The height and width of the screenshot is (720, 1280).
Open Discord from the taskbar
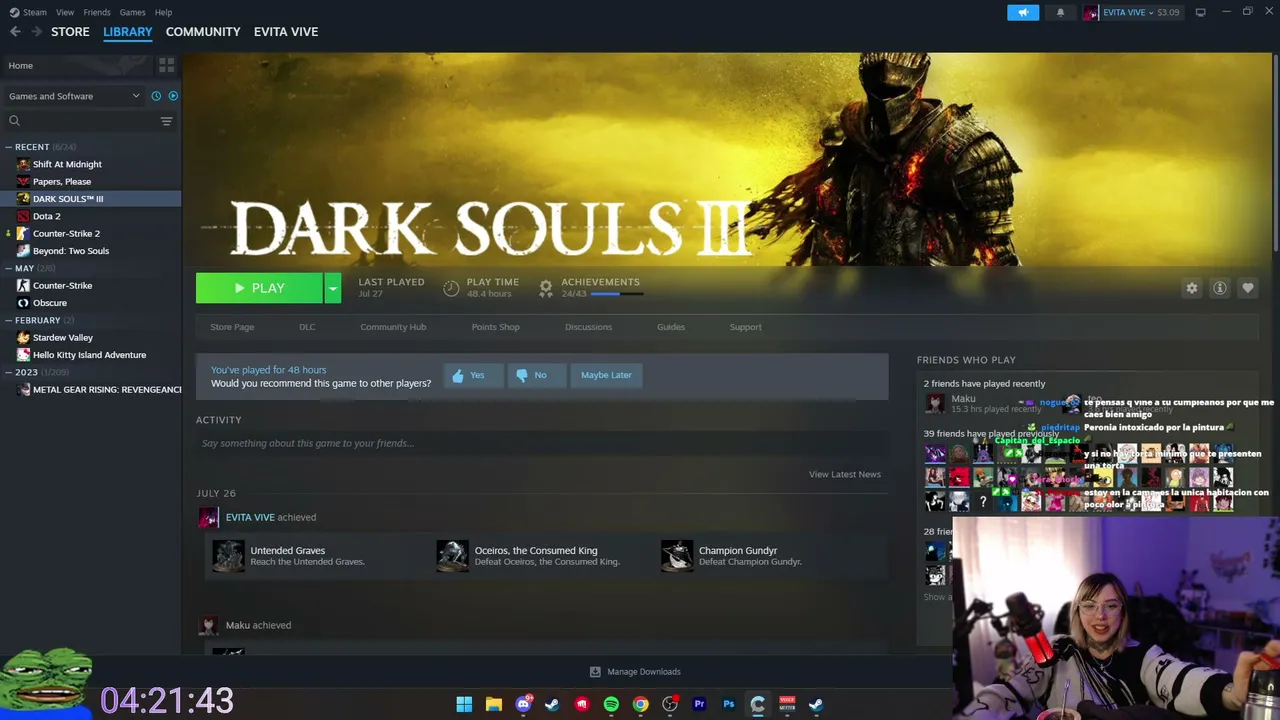coord(523,704)
